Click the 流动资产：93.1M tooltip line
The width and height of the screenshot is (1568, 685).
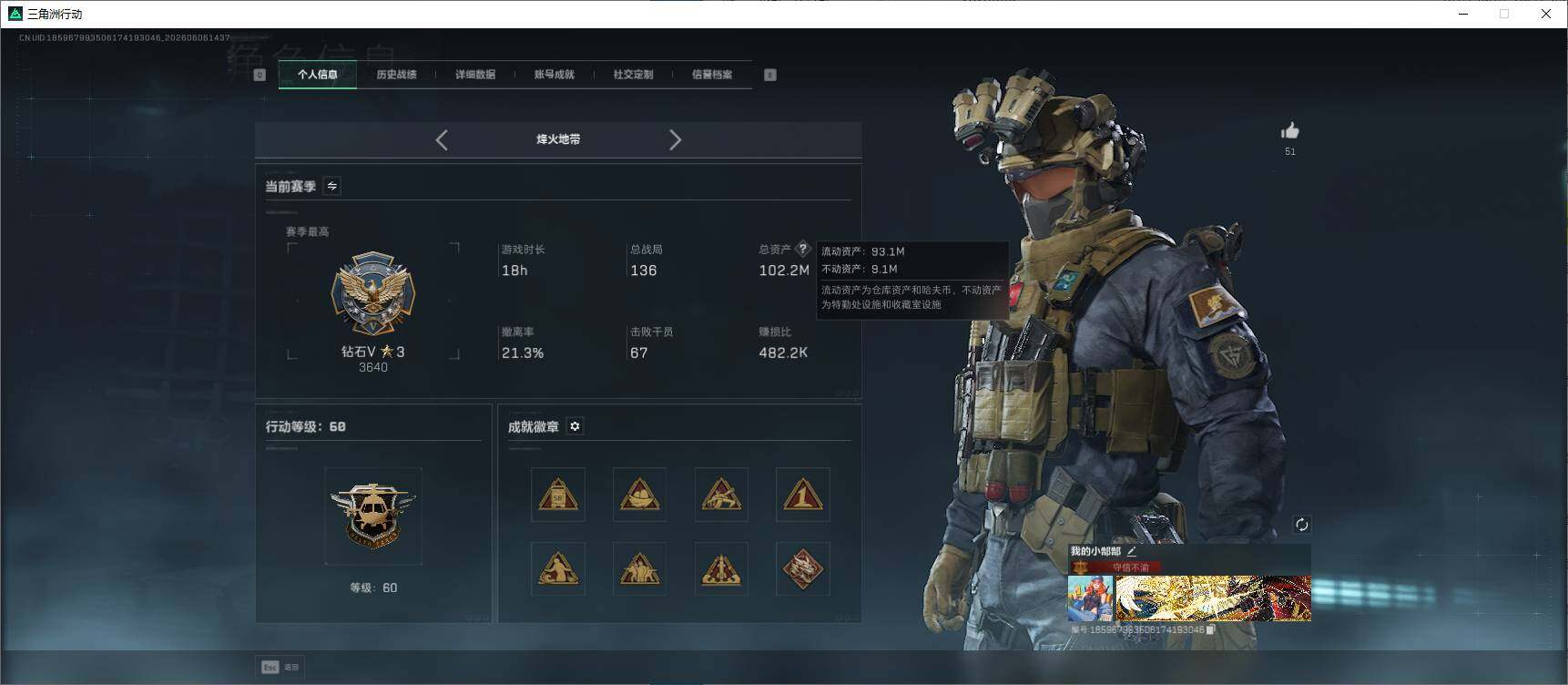click(863, 251)
